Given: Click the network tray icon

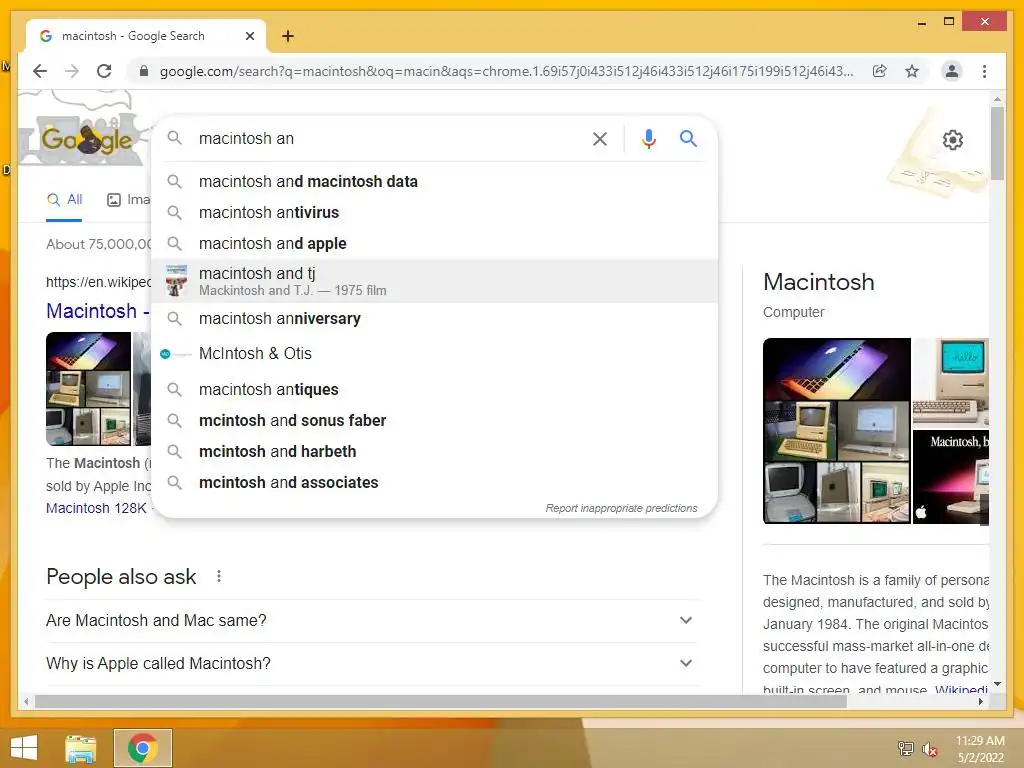Looking at the screenshot, I should click(x=905, y=748).
